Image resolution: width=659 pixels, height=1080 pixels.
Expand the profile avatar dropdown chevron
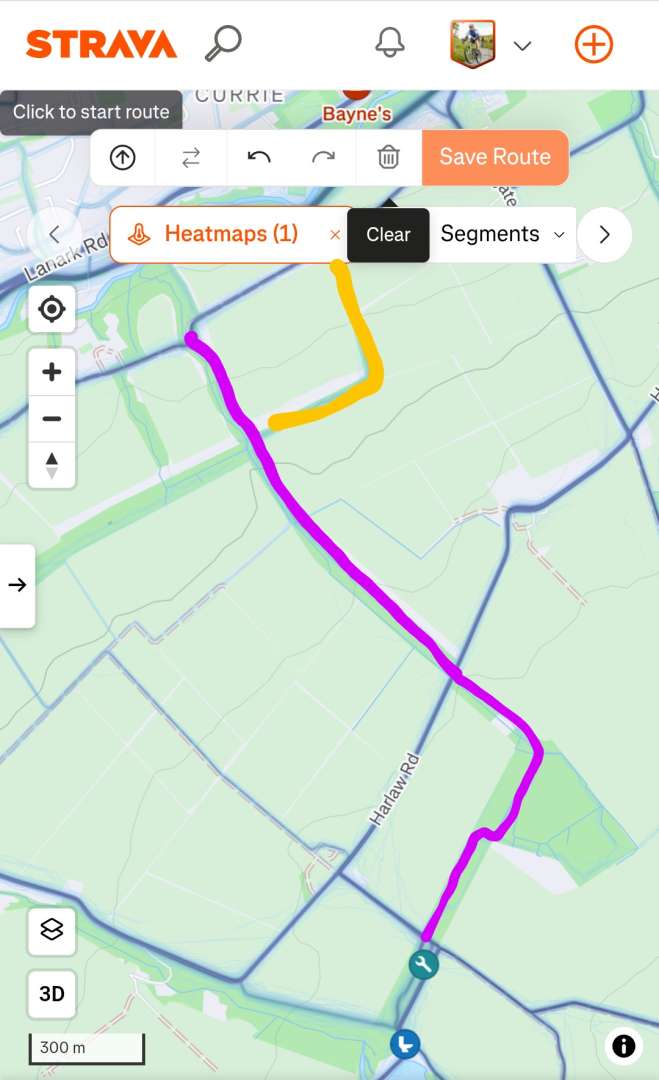[x=523, y=45]
